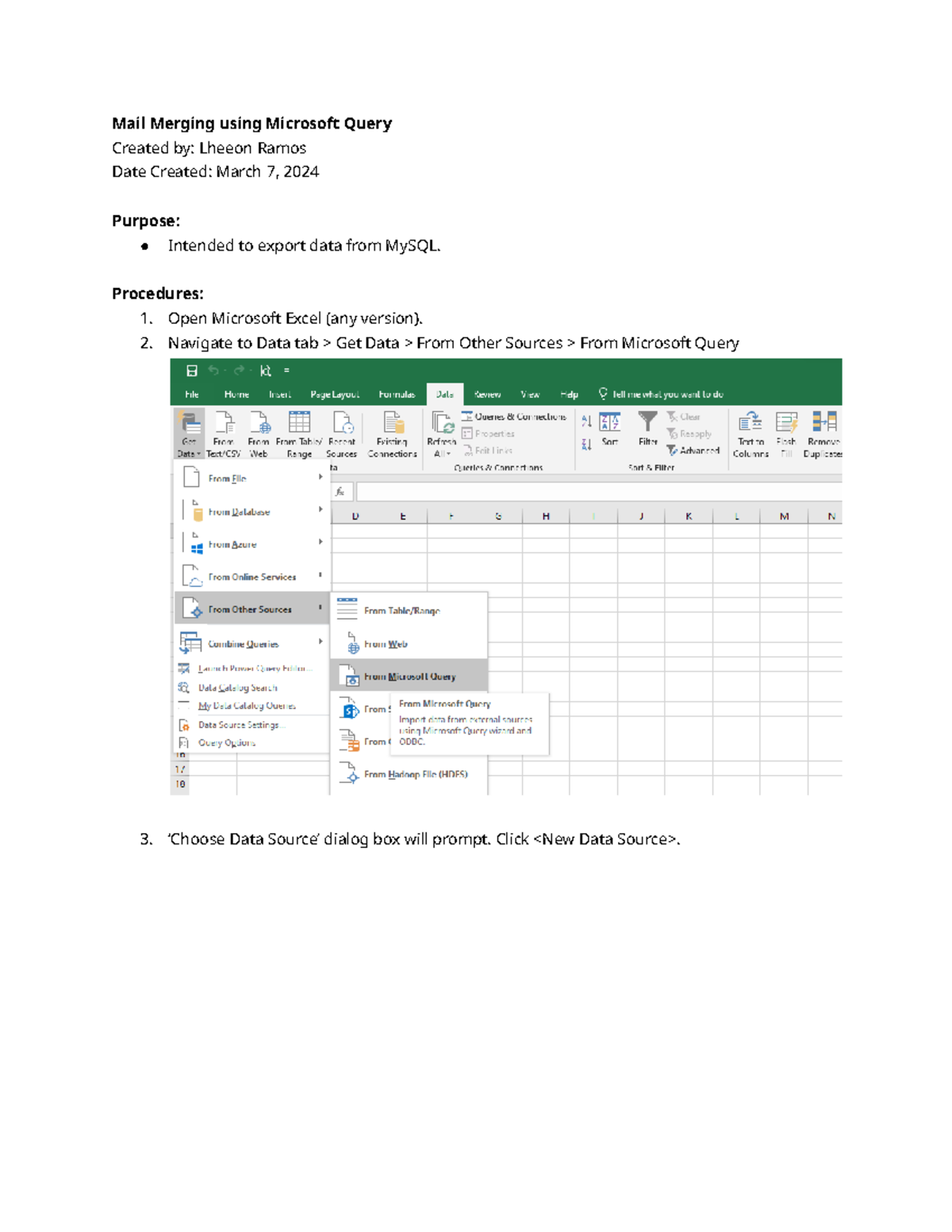Toggle Advanced filter options
The image size is (952, 1232).
coord(692,449)
